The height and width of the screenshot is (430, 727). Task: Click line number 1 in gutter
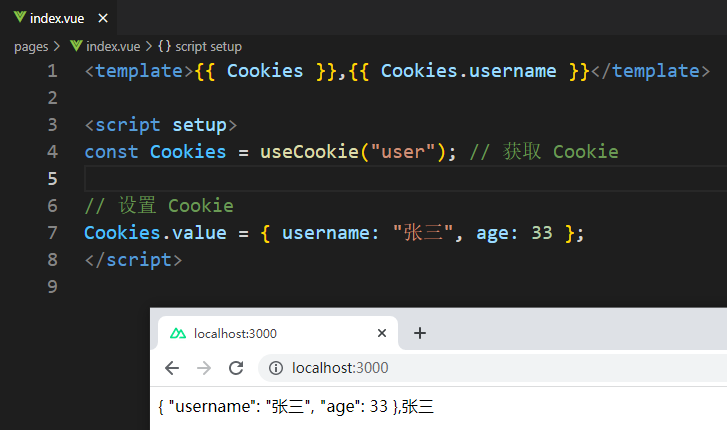[52, 71]
